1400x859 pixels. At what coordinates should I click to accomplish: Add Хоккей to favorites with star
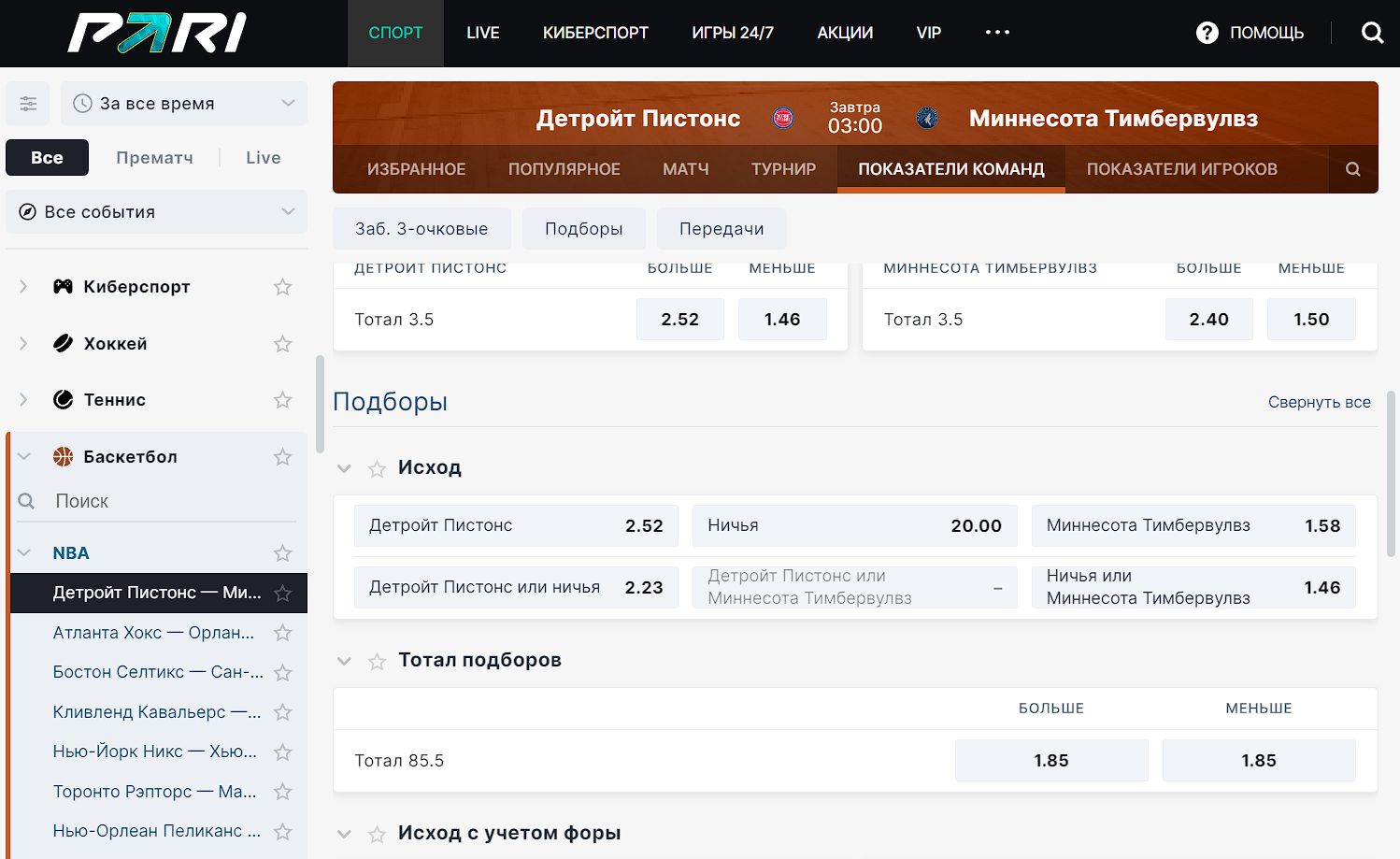point(282,344)
